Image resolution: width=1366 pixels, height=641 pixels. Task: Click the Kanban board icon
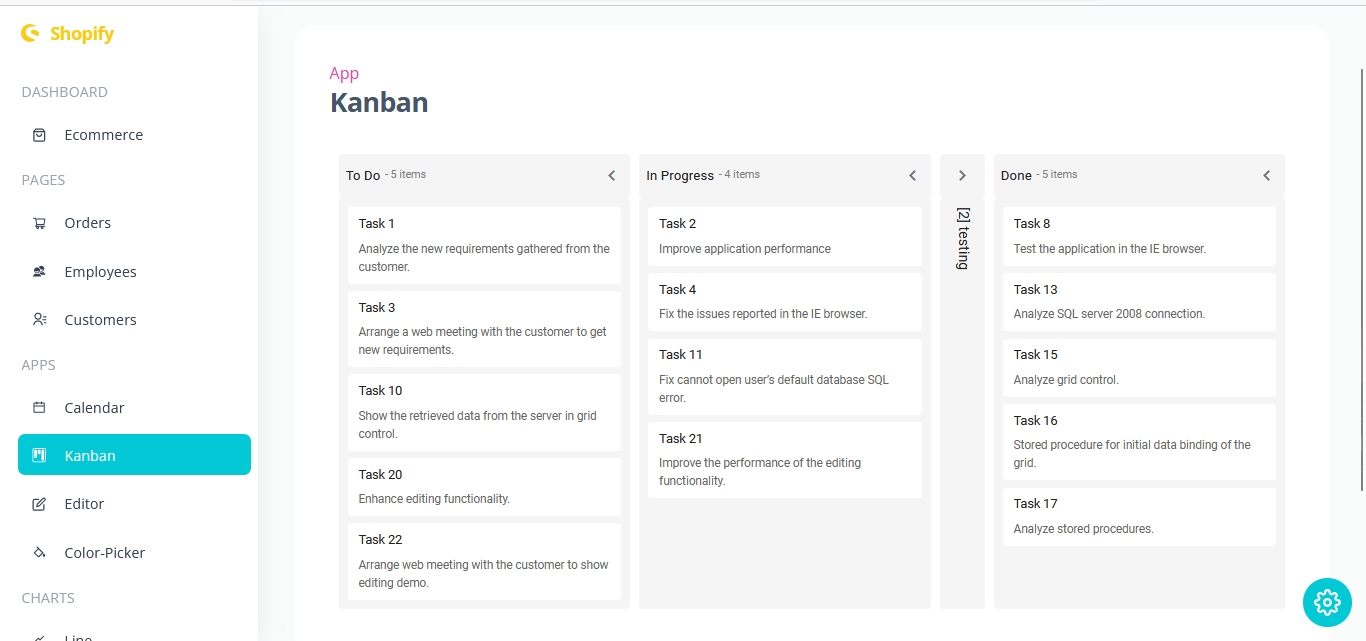[40, 455]
